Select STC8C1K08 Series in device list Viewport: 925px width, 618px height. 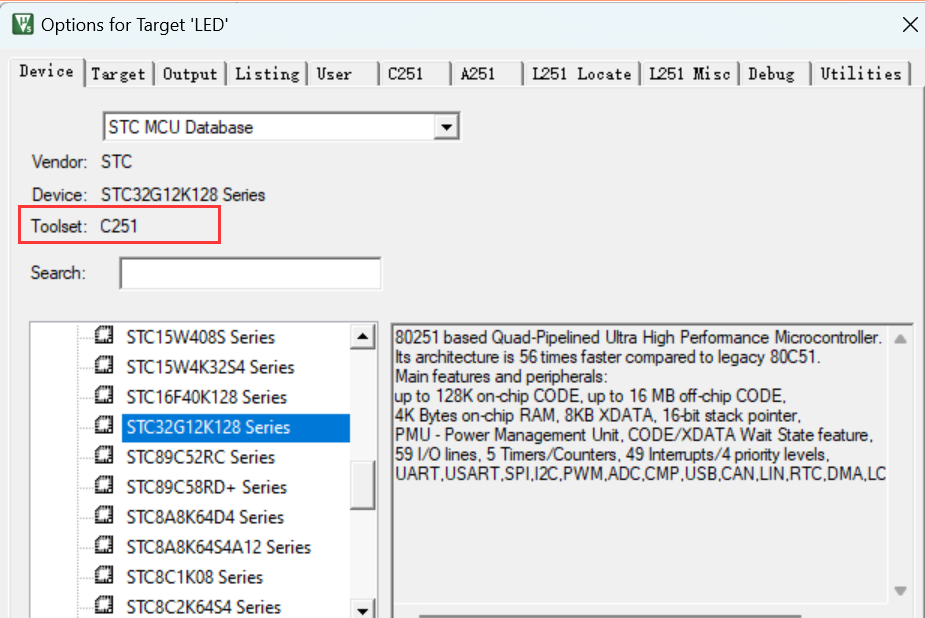click(x=194, y=578)
